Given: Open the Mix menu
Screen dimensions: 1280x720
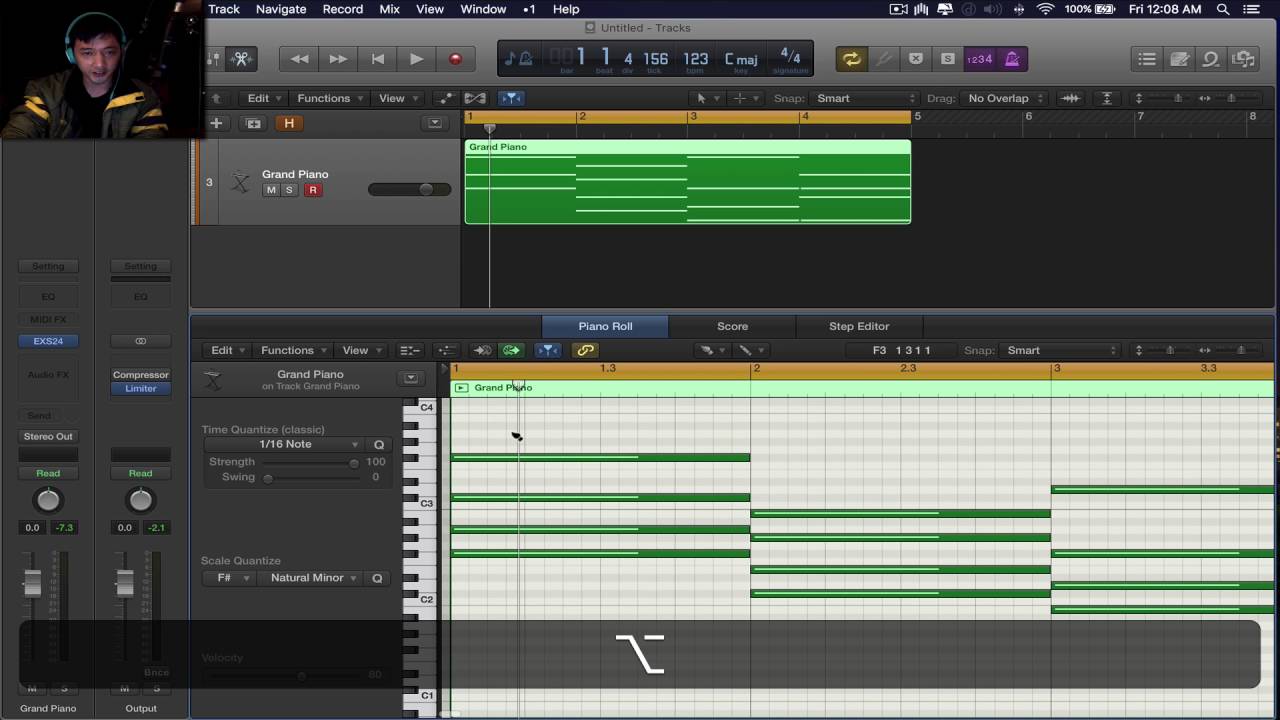Looking at the screenshot, I should [x=389, y=9].
